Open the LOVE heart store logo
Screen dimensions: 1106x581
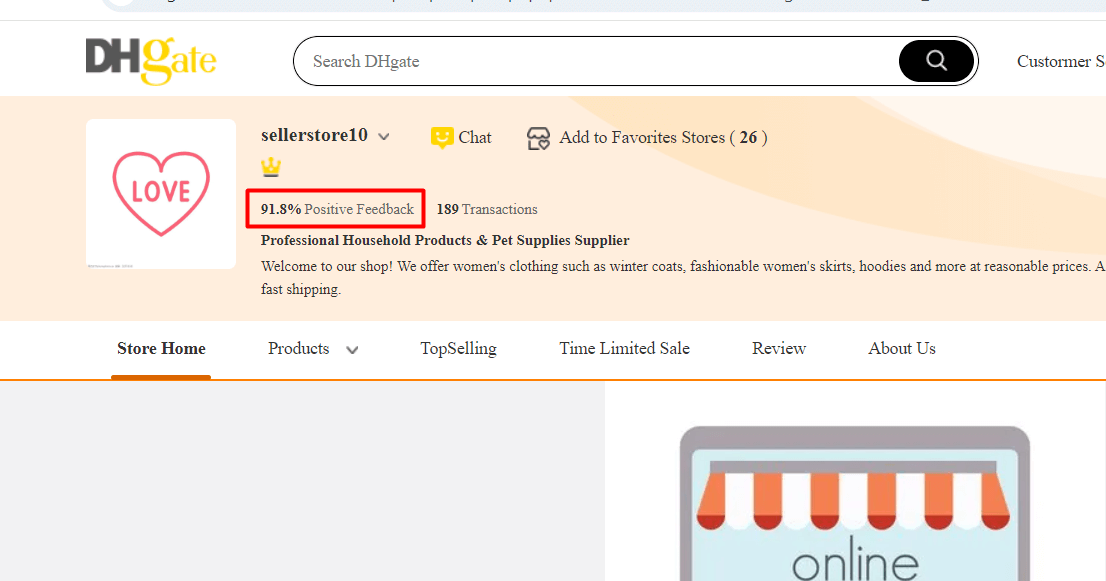point(161,193)
